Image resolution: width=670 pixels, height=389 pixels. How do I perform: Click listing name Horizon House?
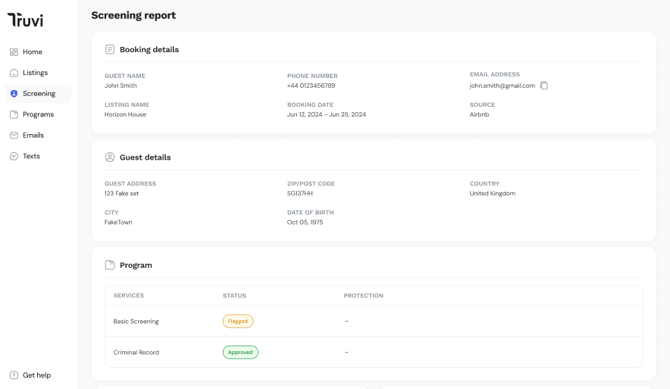click(x=125, y=115)
